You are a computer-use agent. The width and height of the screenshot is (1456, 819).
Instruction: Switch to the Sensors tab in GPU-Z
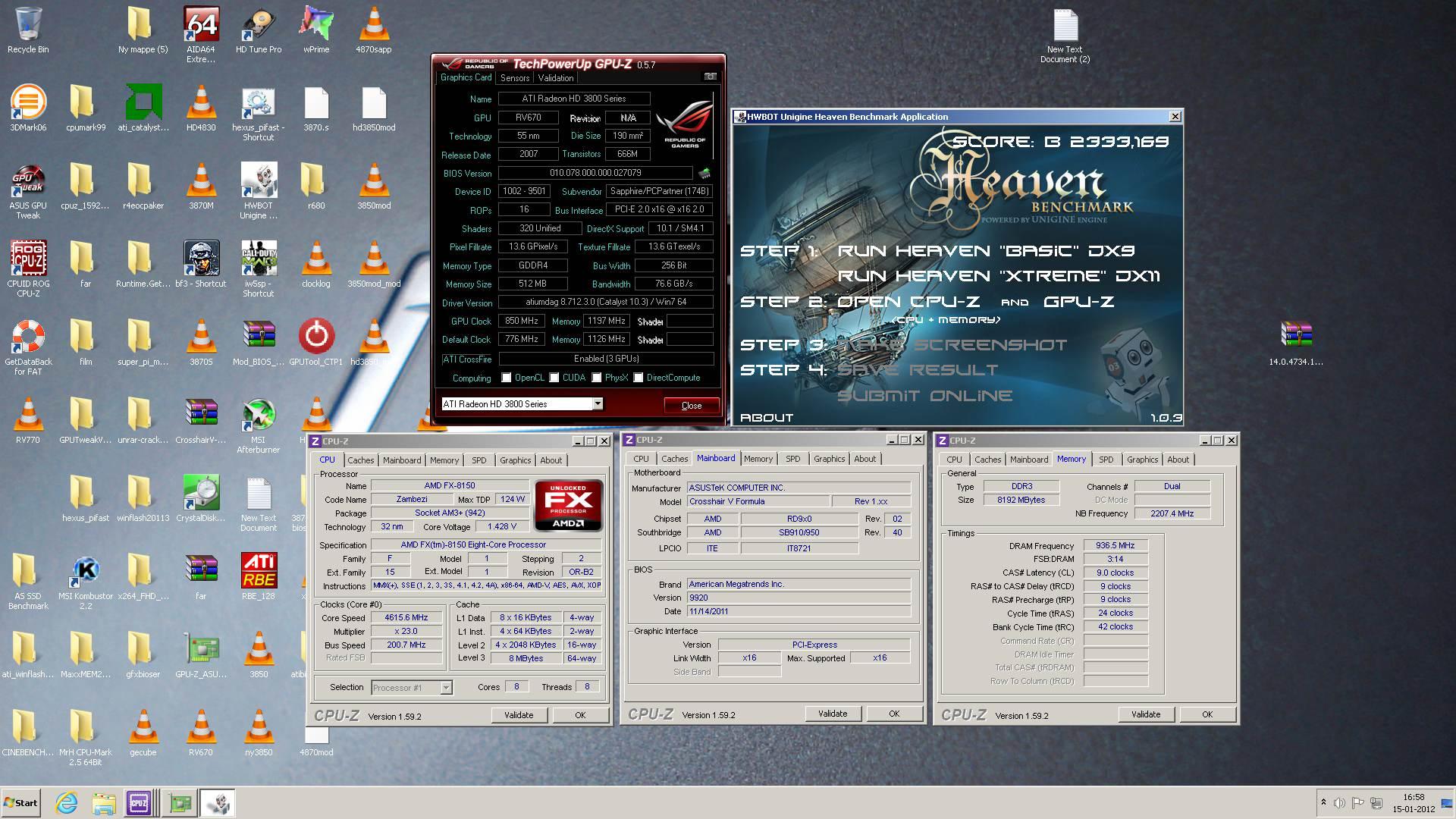[515, 78]
